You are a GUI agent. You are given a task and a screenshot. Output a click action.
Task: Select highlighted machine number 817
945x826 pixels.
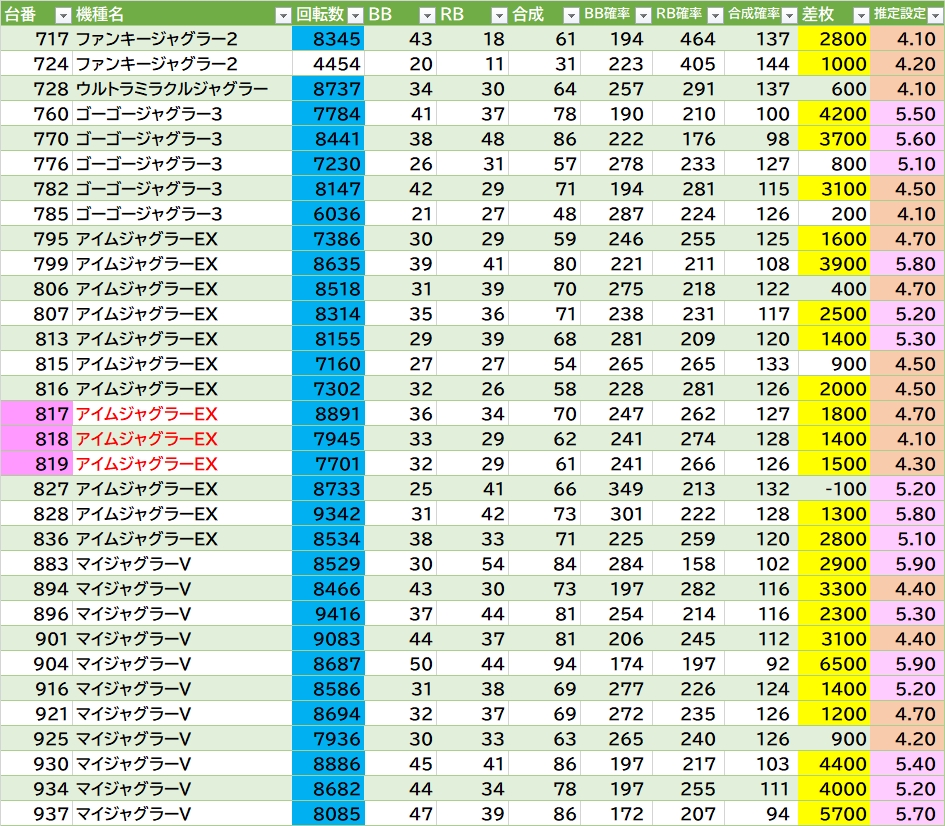(x=36, y=414)
